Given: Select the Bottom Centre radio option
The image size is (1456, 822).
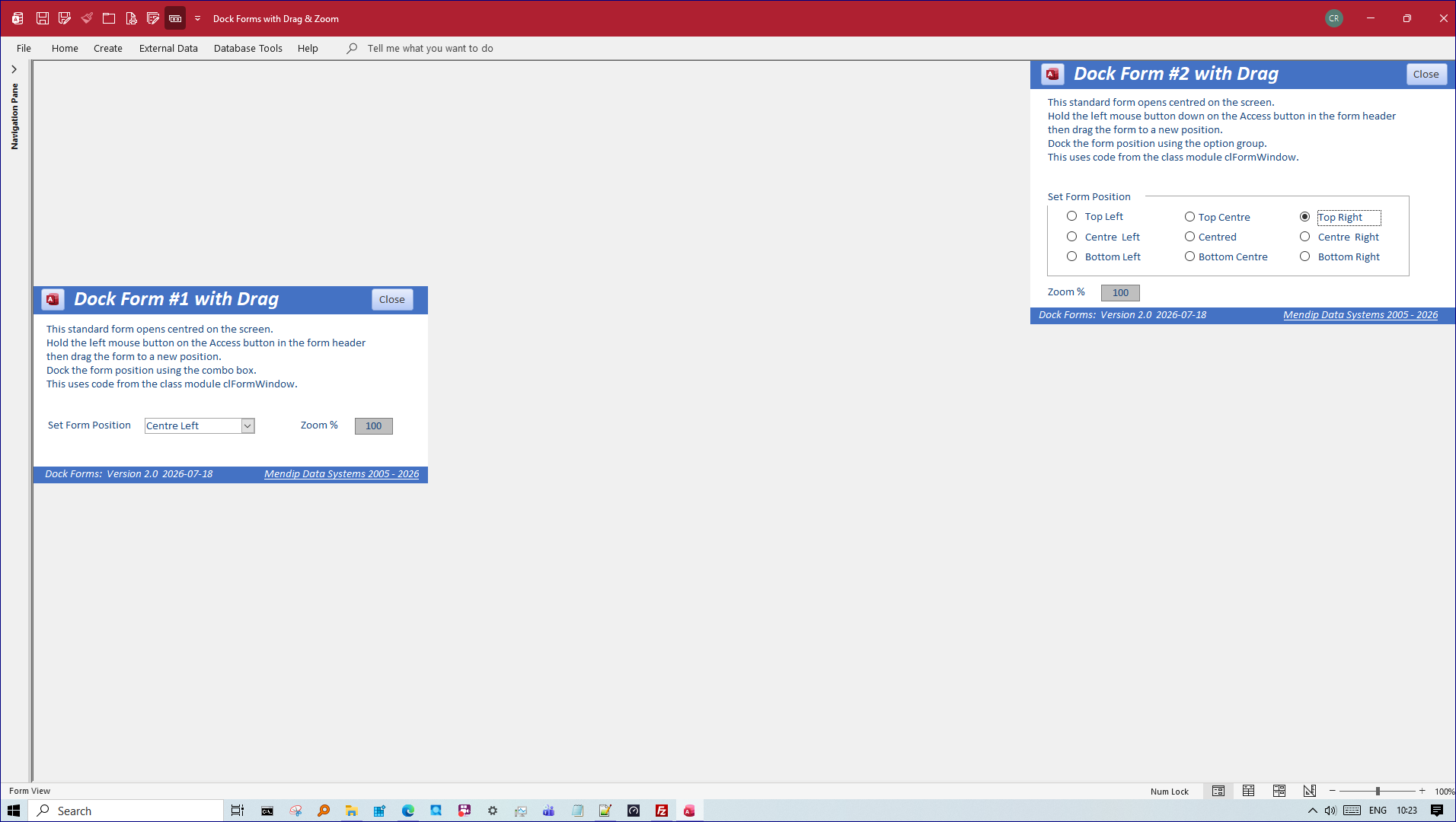Looking at the screenshot, I should [x=1189, y=256].
